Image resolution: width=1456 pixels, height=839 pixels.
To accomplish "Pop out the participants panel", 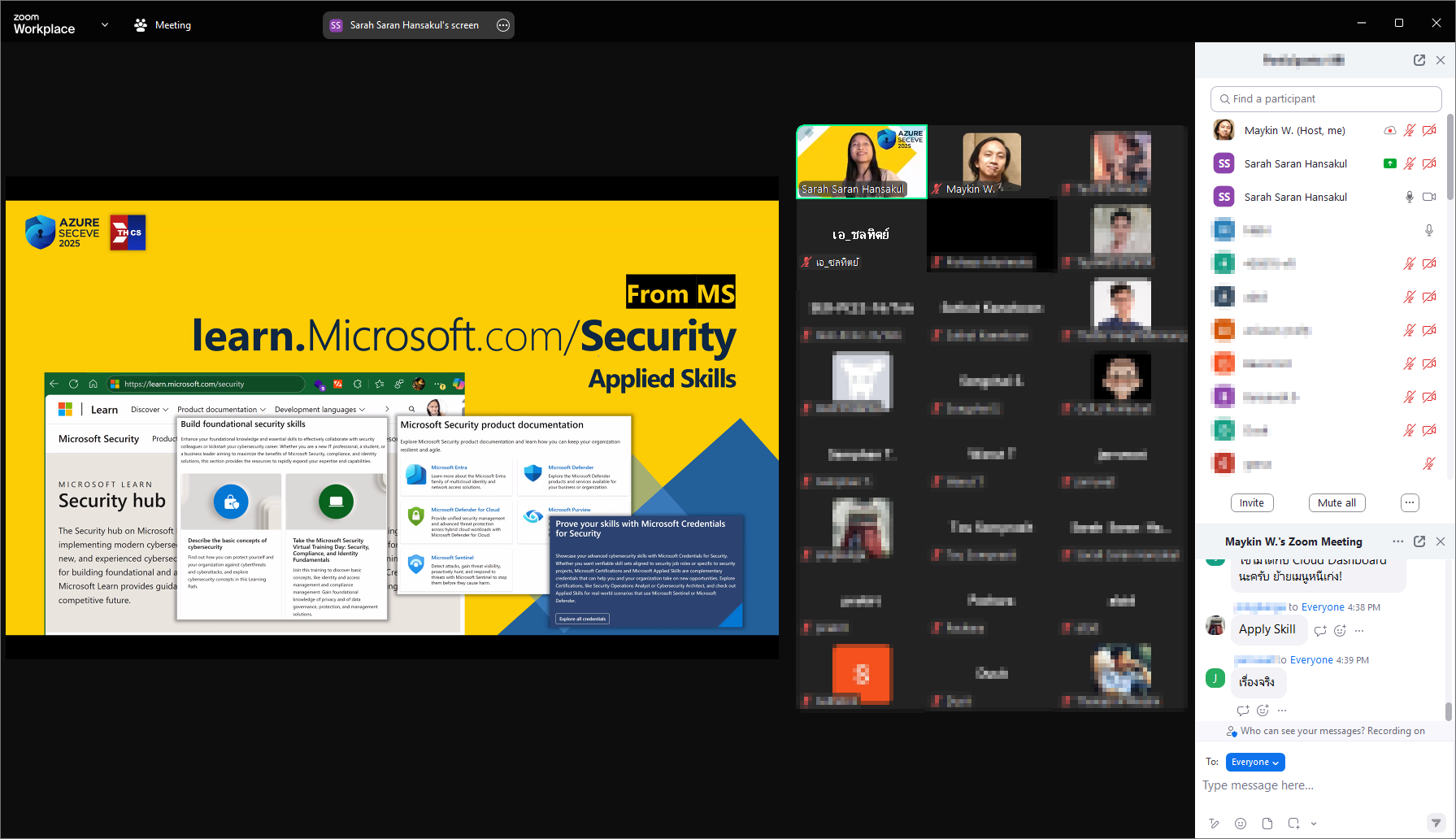I will coord(1419,60).
